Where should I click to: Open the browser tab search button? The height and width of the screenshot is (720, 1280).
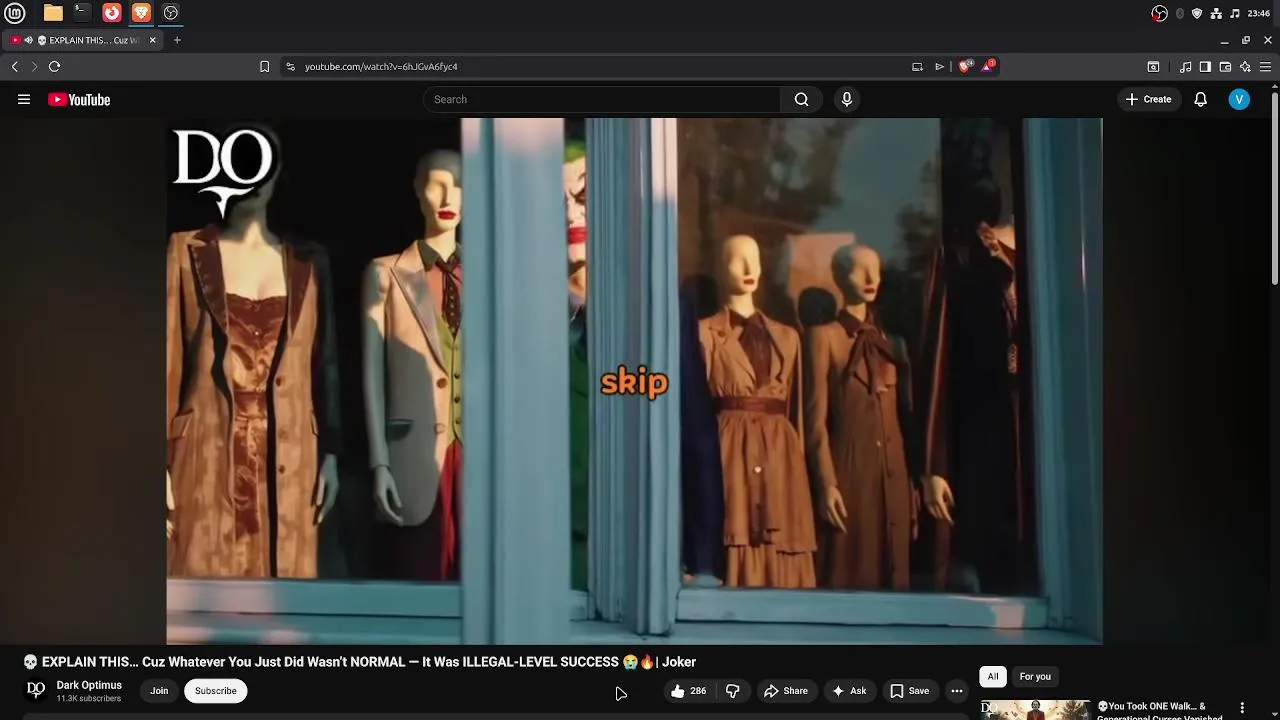pos(1153,66)
